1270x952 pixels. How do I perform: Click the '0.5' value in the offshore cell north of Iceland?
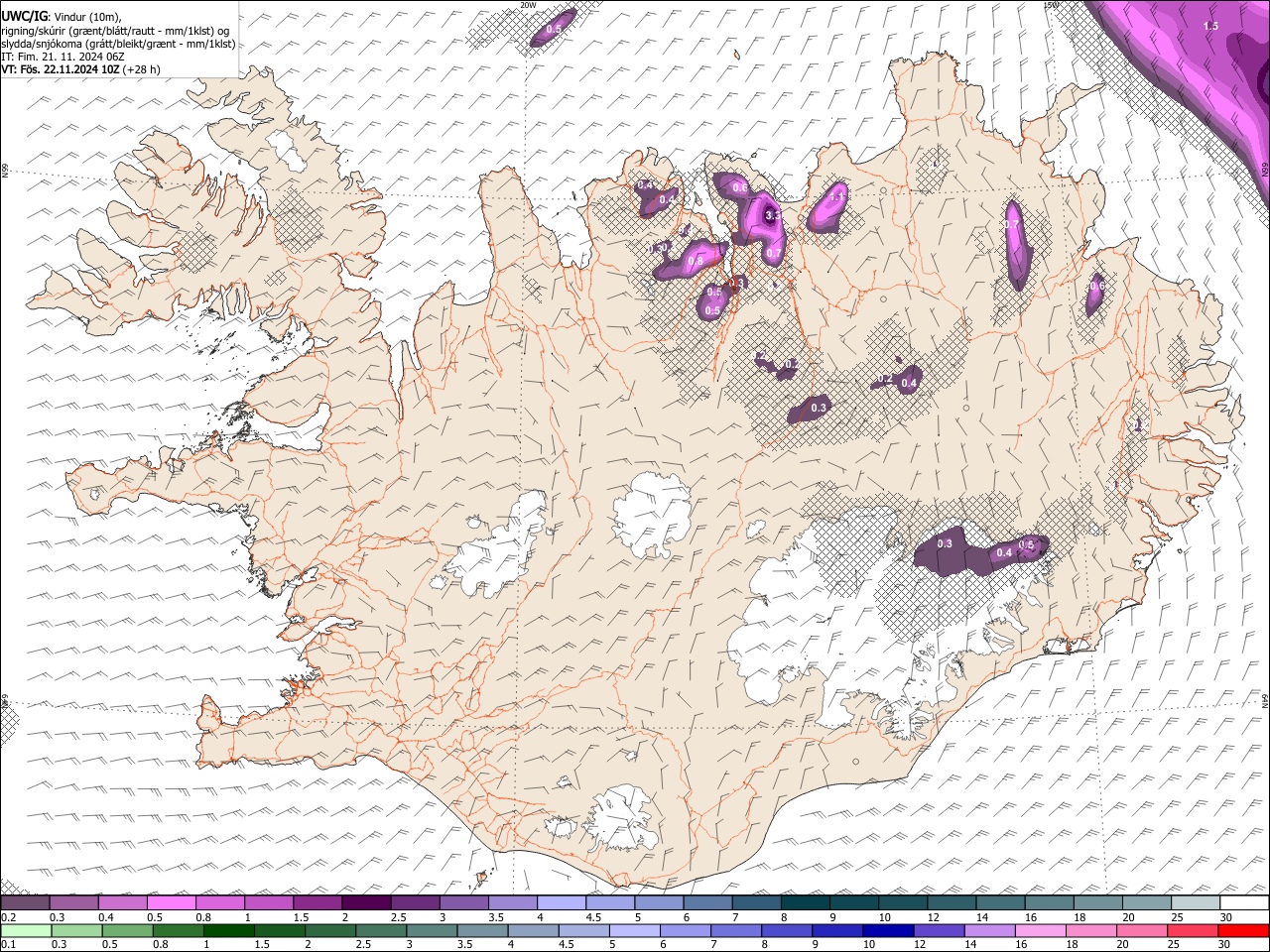pyautogui.click(x=554, y=30)
